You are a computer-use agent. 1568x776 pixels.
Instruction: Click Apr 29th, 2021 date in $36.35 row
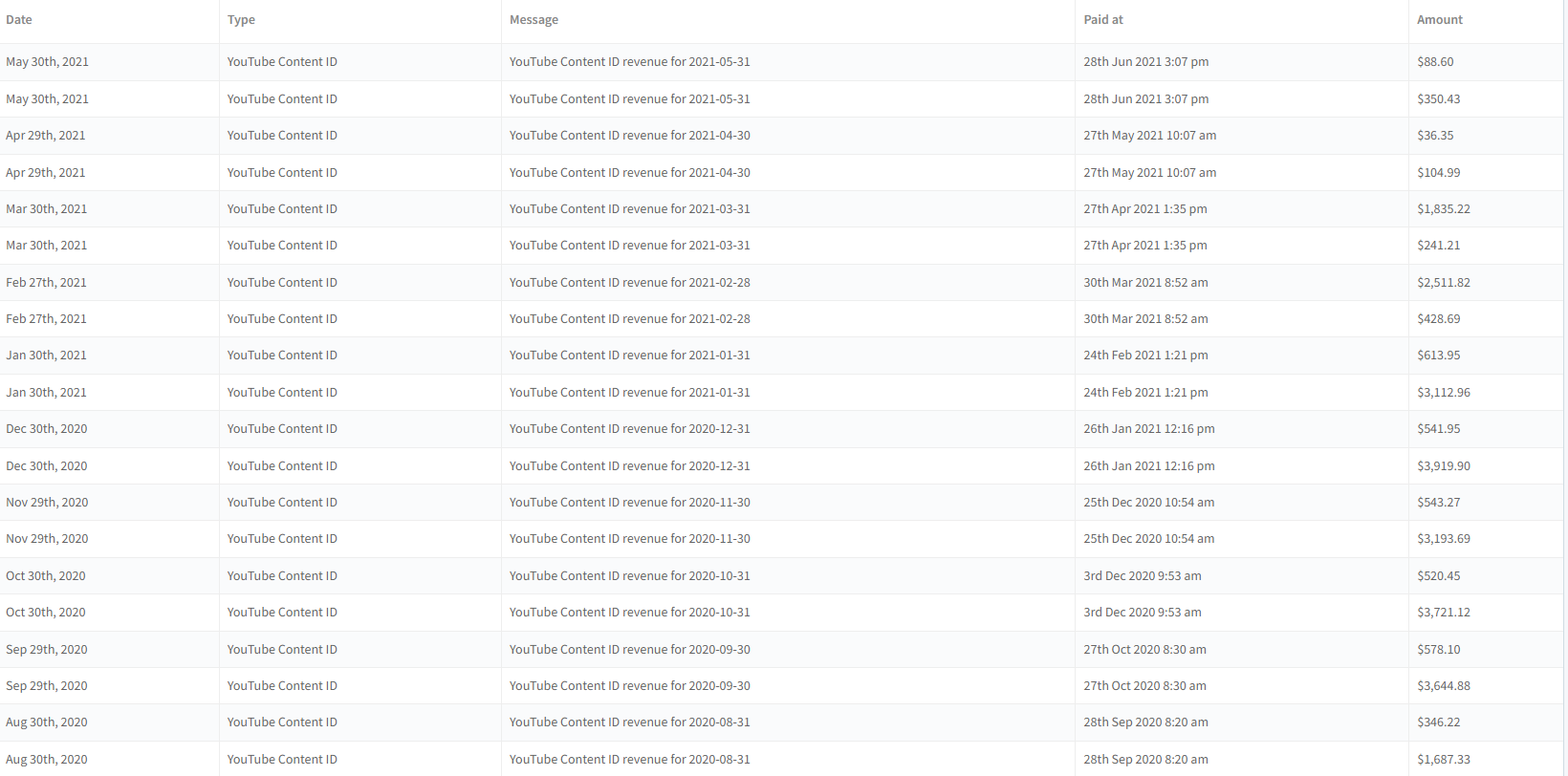click(45, 136)
